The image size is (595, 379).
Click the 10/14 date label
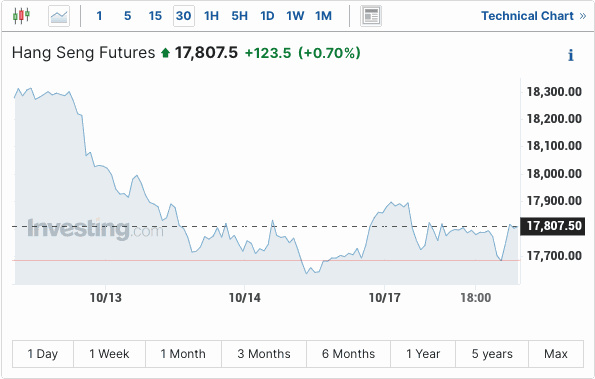coord(245,298)
